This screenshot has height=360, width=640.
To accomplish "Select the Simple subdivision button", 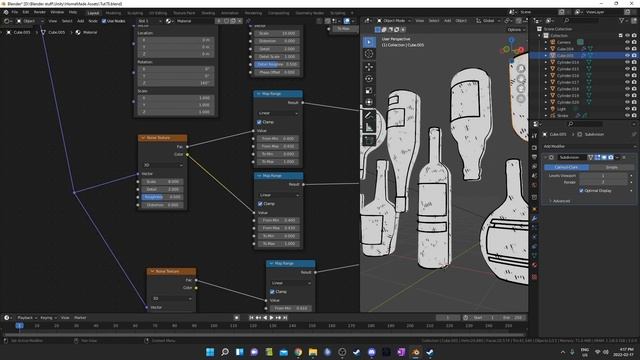I will [x=611, y=167].
